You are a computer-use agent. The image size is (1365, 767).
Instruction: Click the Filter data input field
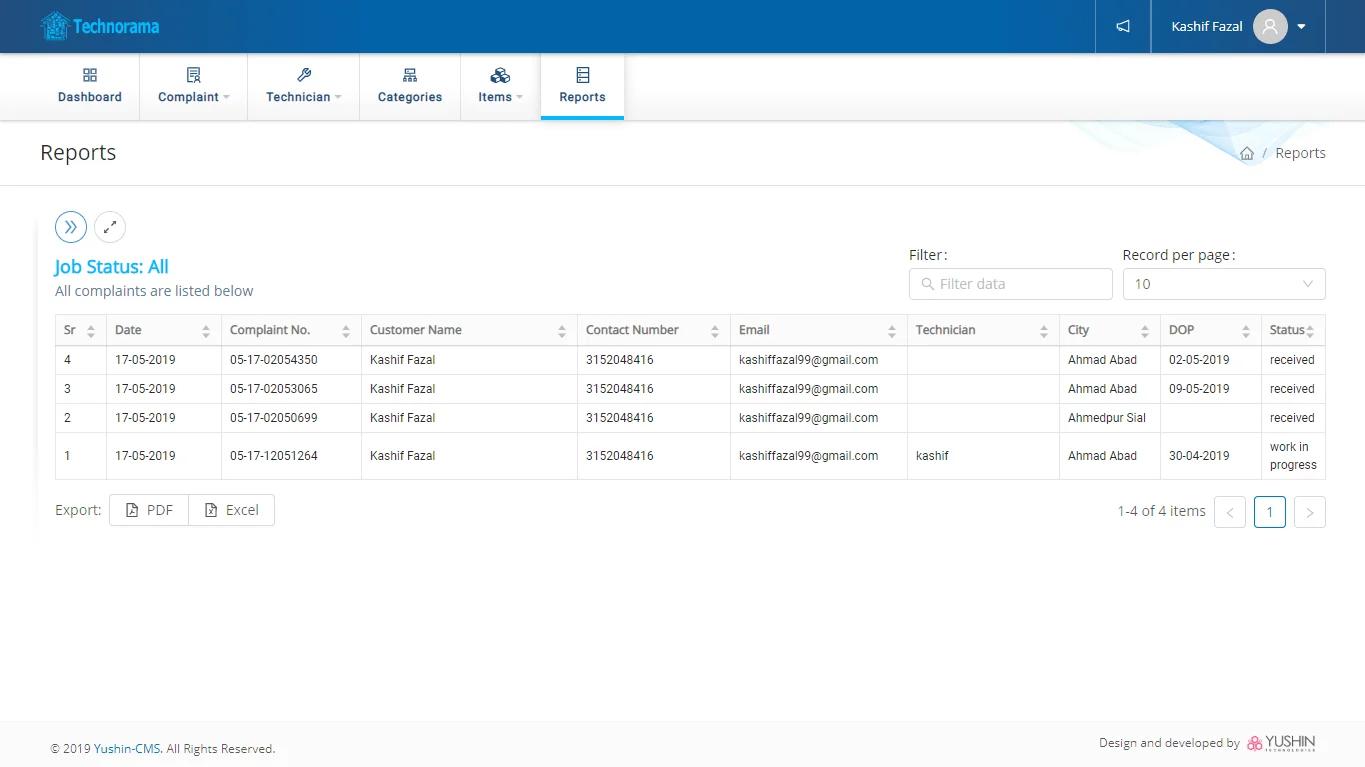tap(1010, 284)
